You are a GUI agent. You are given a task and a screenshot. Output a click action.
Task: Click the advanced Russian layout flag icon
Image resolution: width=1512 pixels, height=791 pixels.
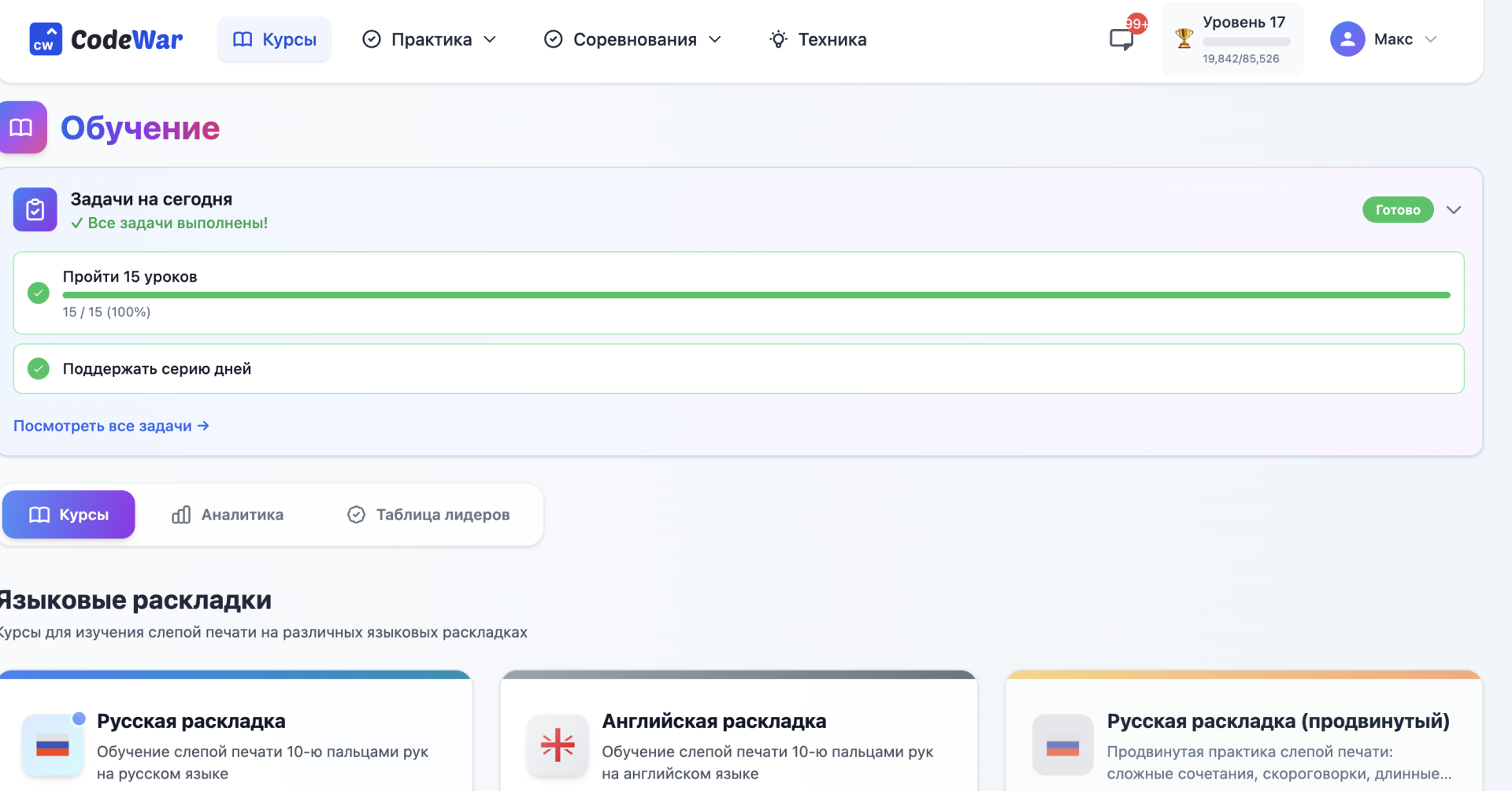[x=1062, y=745]
